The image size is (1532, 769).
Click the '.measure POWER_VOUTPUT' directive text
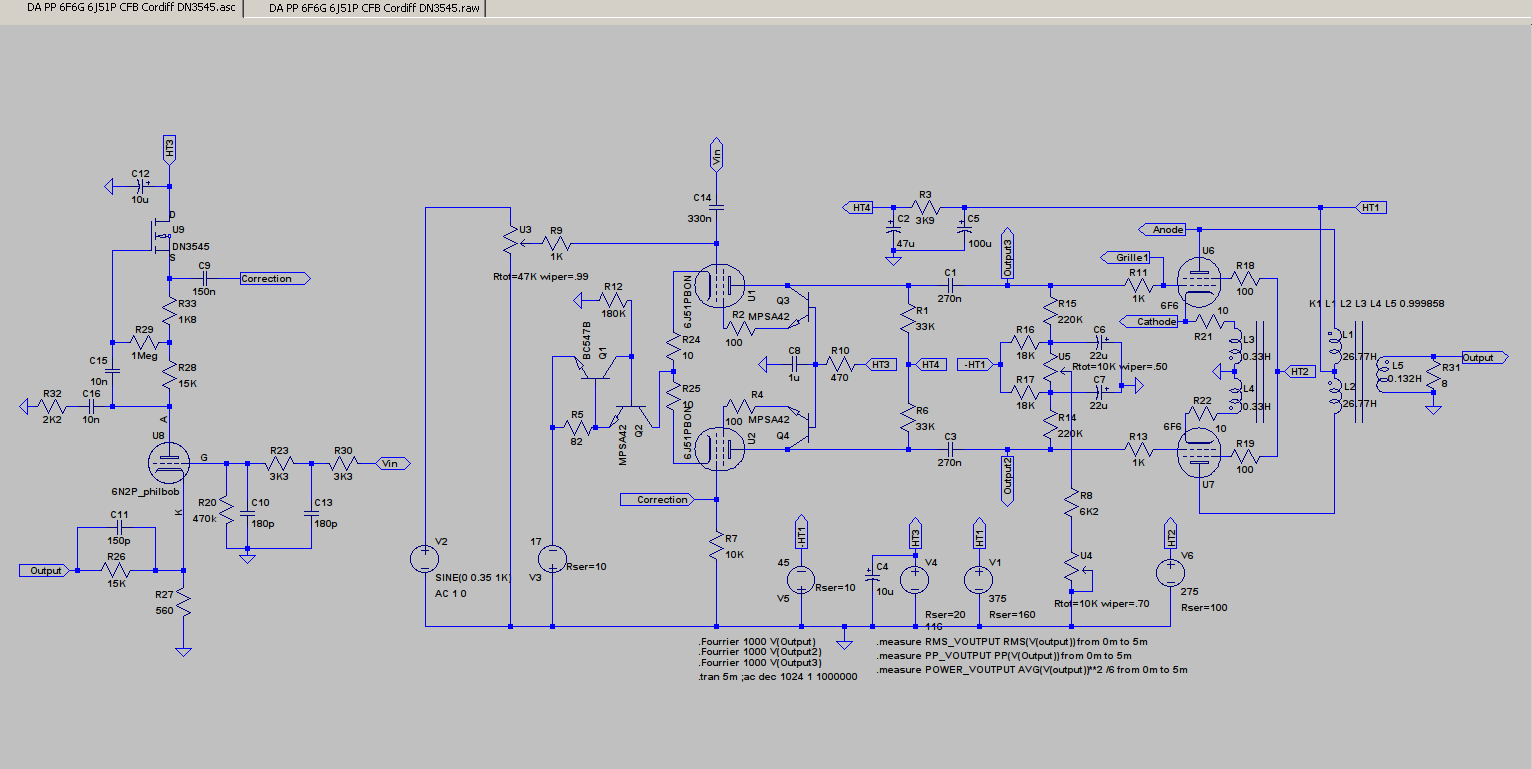[x=1032, y=669]
